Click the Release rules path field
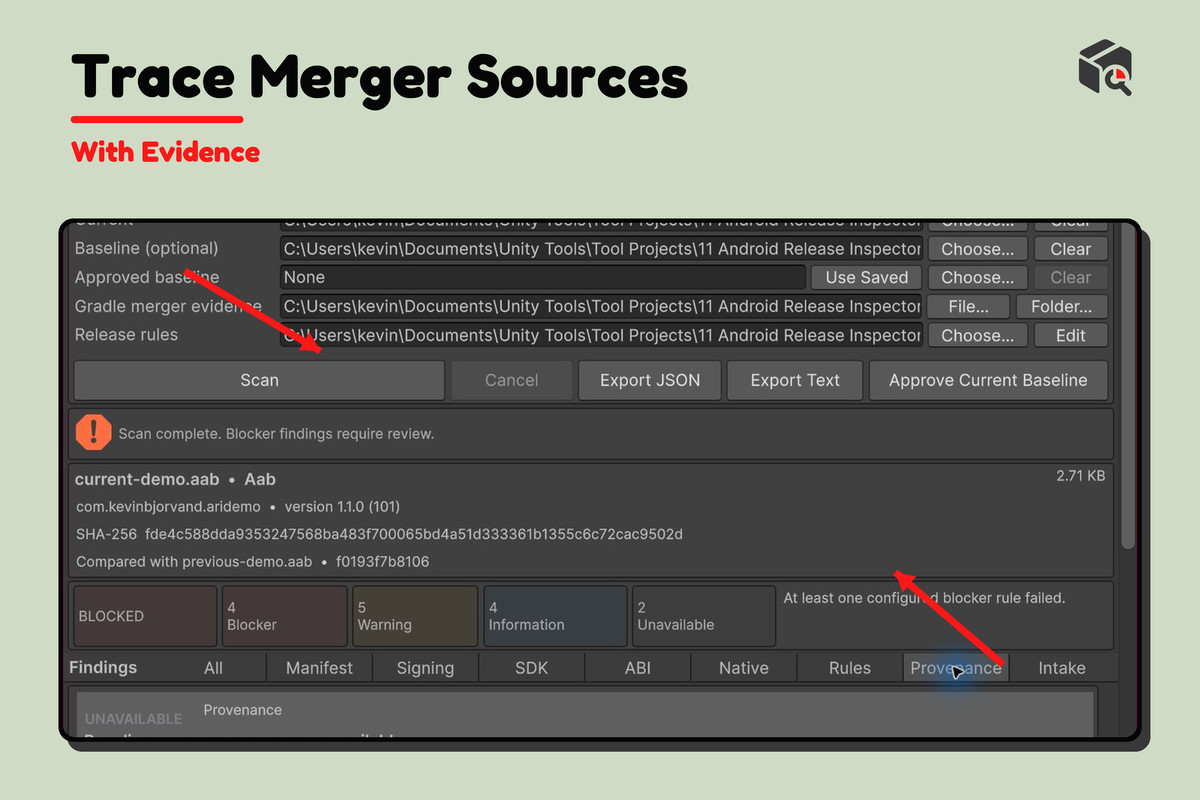 coord(600,335)
